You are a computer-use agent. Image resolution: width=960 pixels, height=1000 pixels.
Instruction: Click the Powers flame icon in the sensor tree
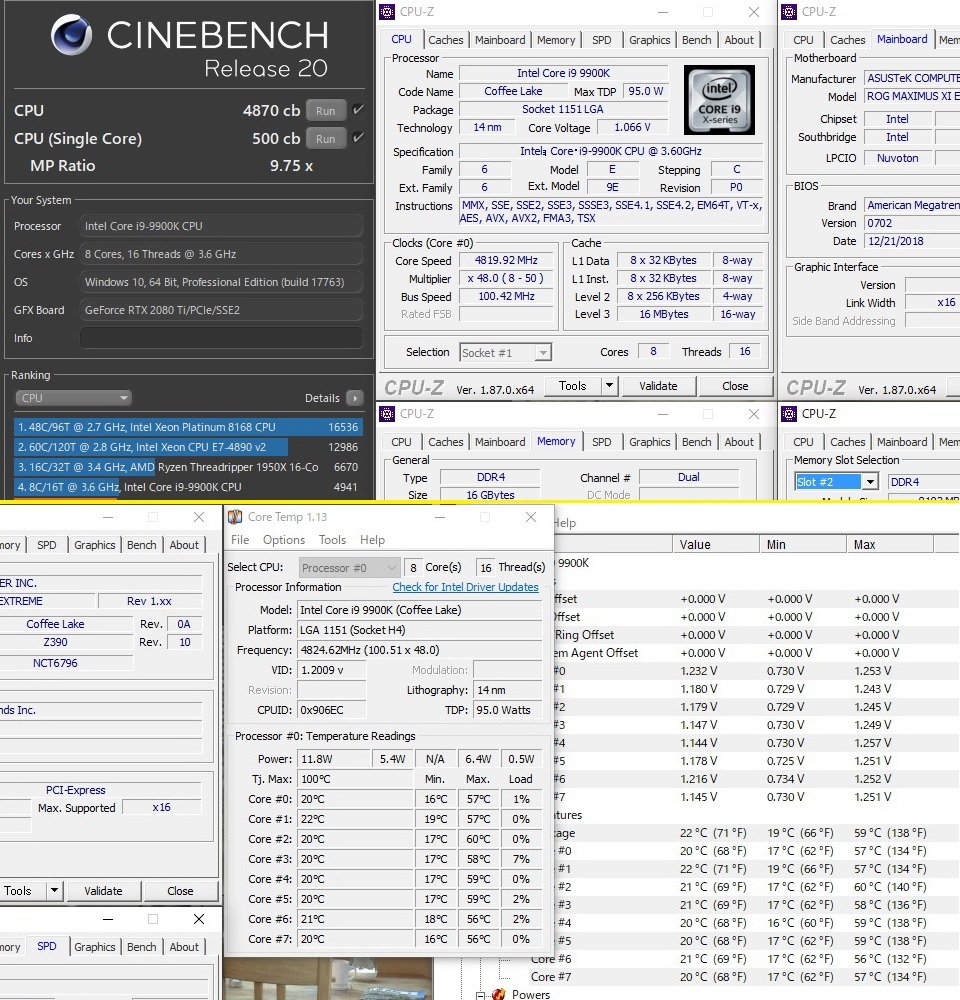coord(499,994)
